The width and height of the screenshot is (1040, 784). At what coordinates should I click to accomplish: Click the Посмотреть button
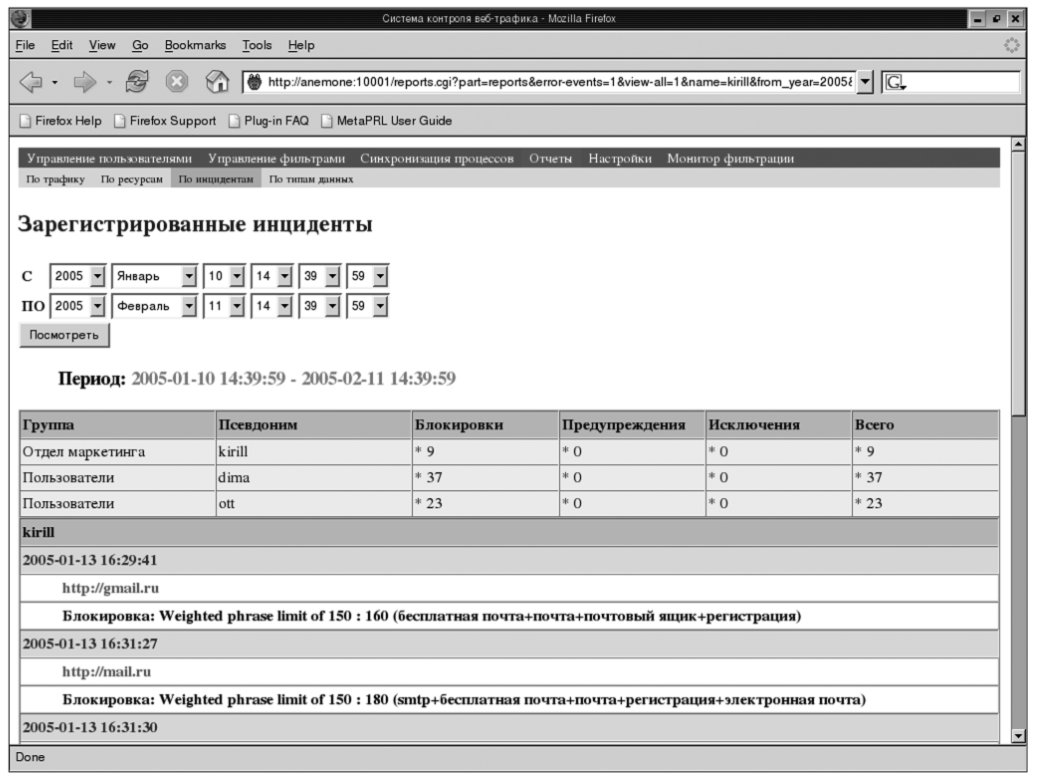tap(64, 335)
